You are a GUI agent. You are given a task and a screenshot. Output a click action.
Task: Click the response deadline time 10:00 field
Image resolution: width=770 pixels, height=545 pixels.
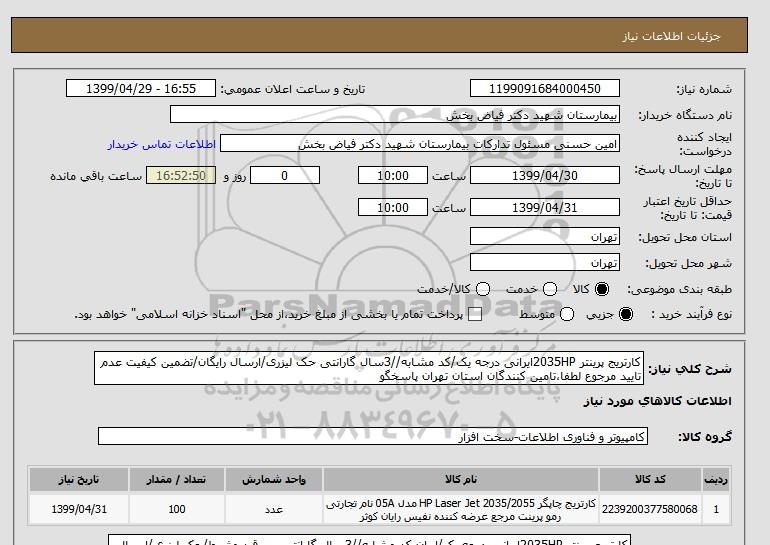point(393,175)
